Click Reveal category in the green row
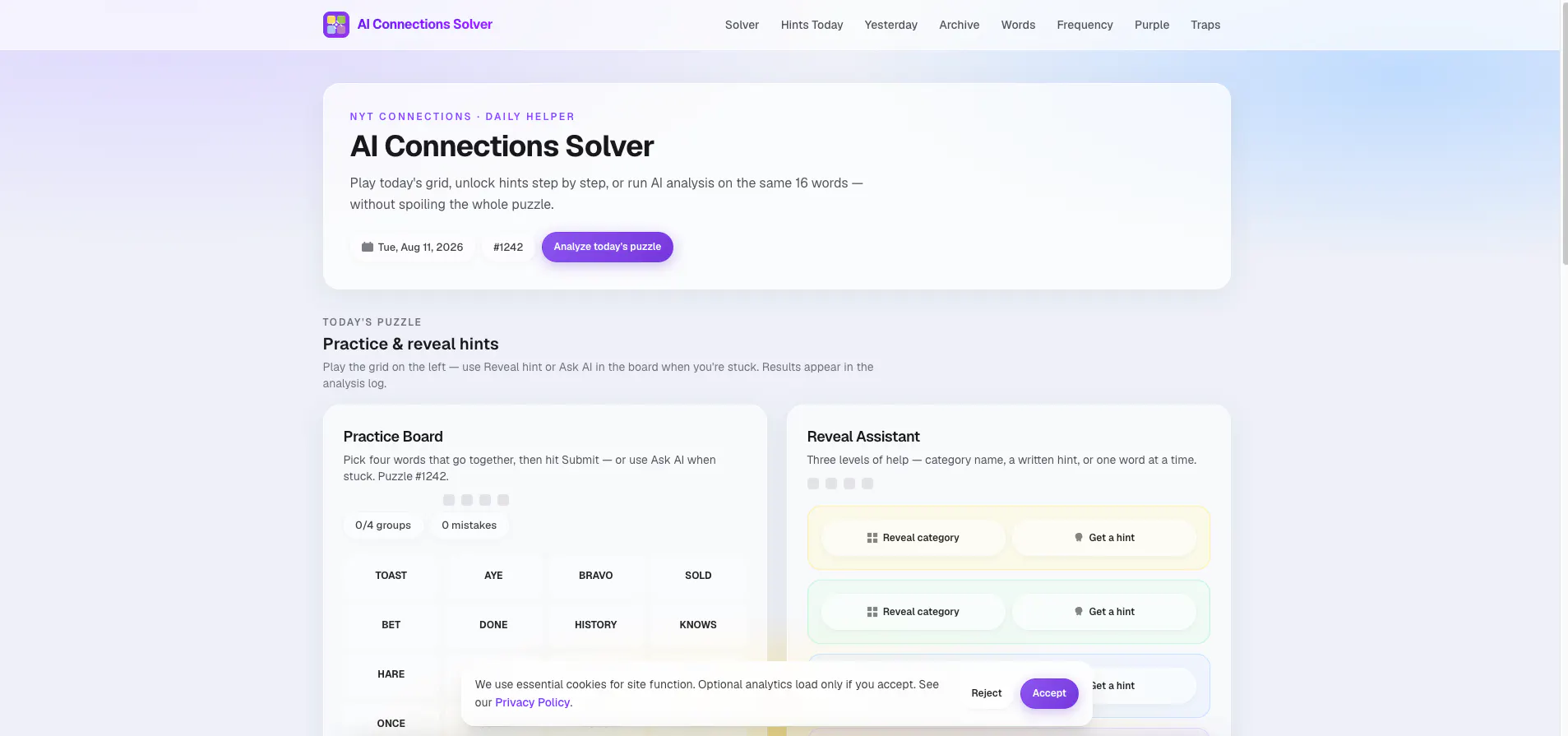 pyautogui.click(x=913, y=612)
